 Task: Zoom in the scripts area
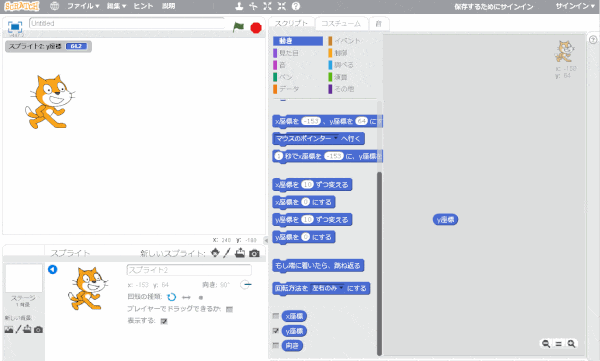(x=571, y=344)
